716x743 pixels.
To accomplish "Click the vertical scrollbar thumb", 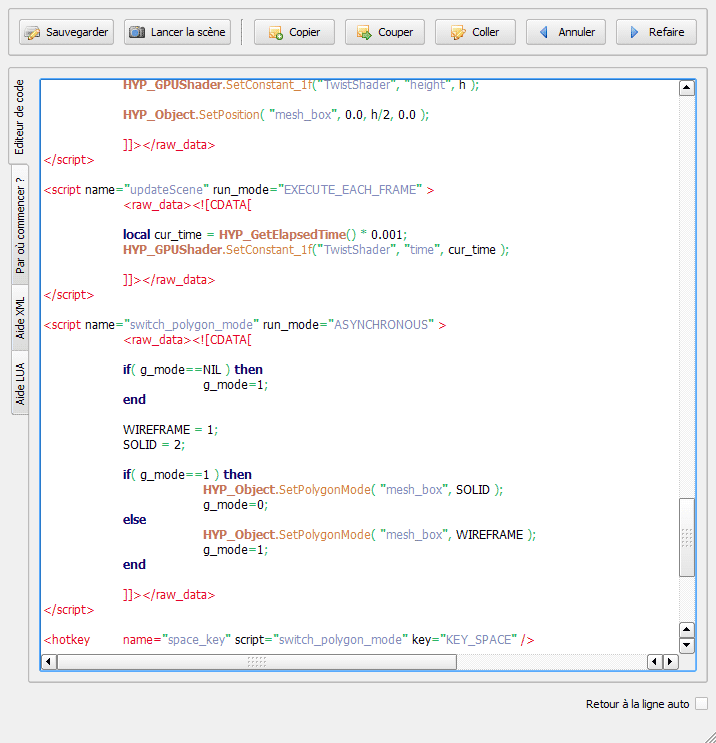I will pyautogui.click(x=687, y=537).
